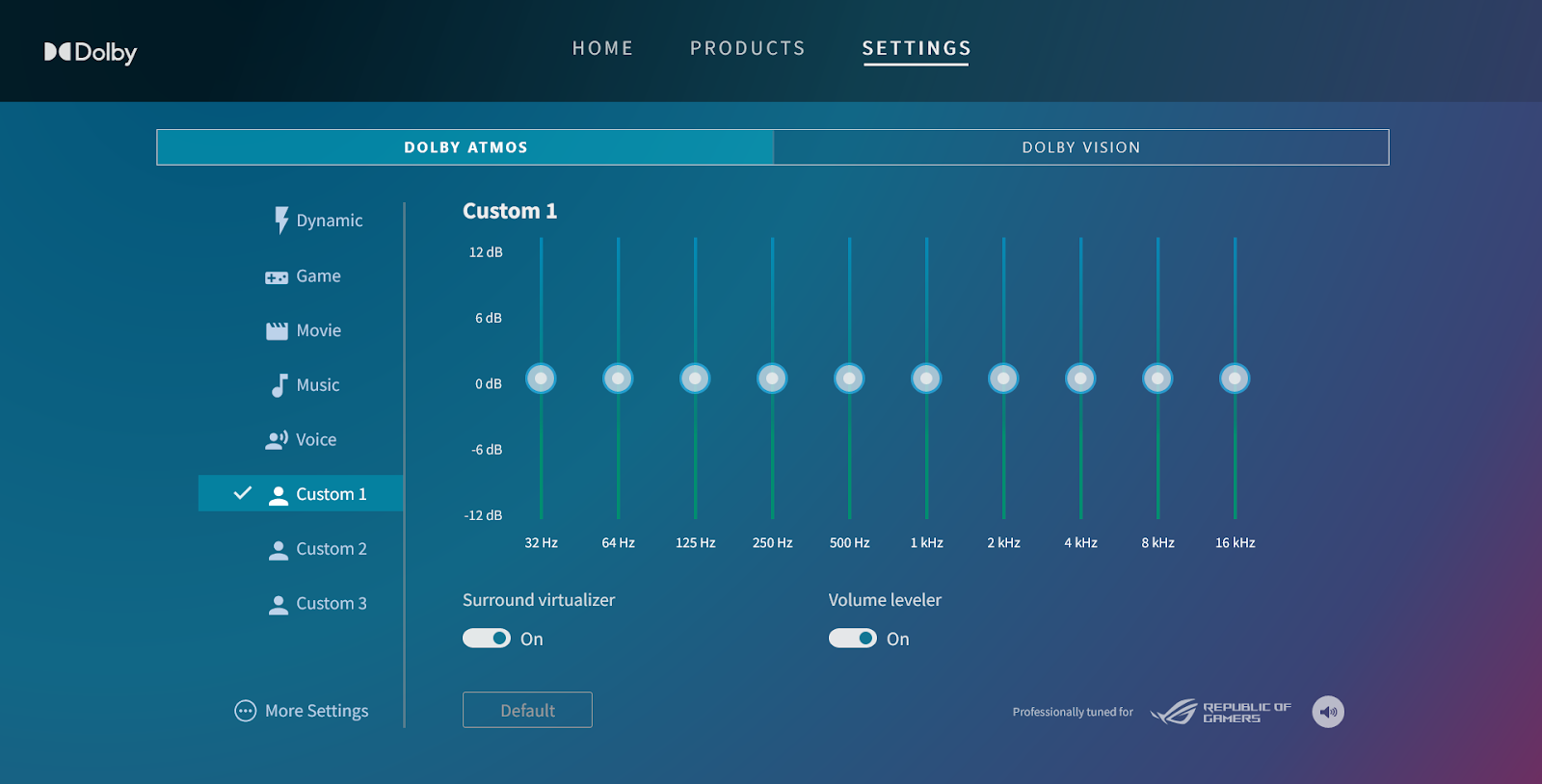Open the Settings page
Image resolution: width=1542 pixels, height=784 pixels.
(x=917, y=48)
